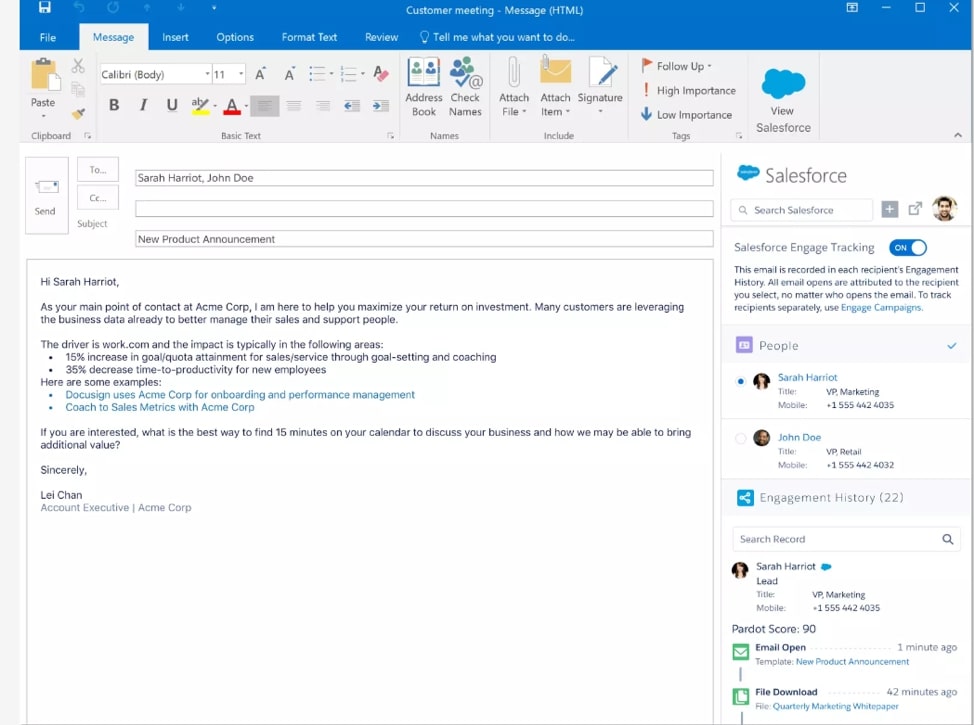974x725 pixels.
Task: Align text to the right
Action: point(322,106)
